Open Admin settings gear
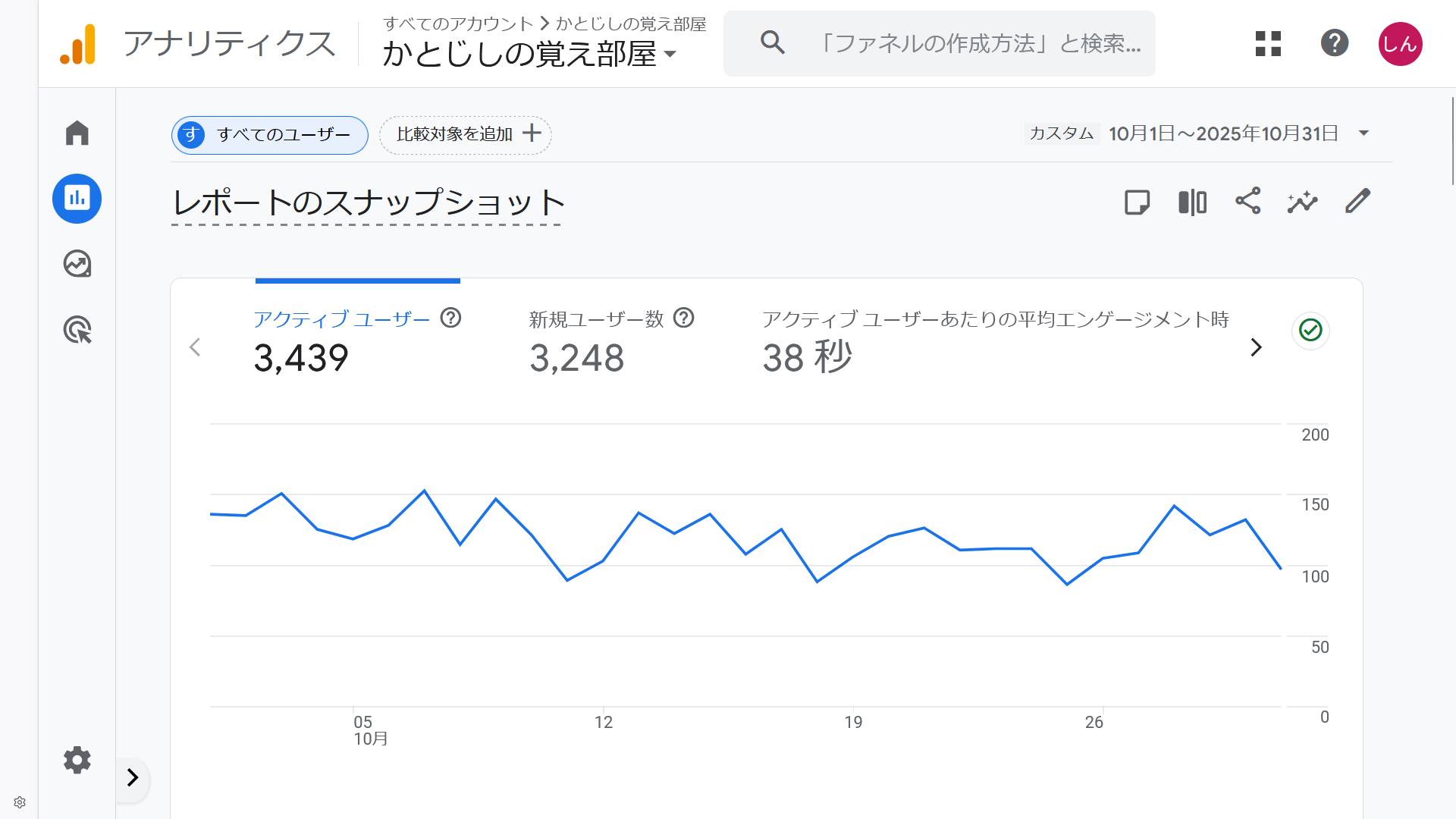This screenshot has height=819, width=1456. tap(77, 760)
